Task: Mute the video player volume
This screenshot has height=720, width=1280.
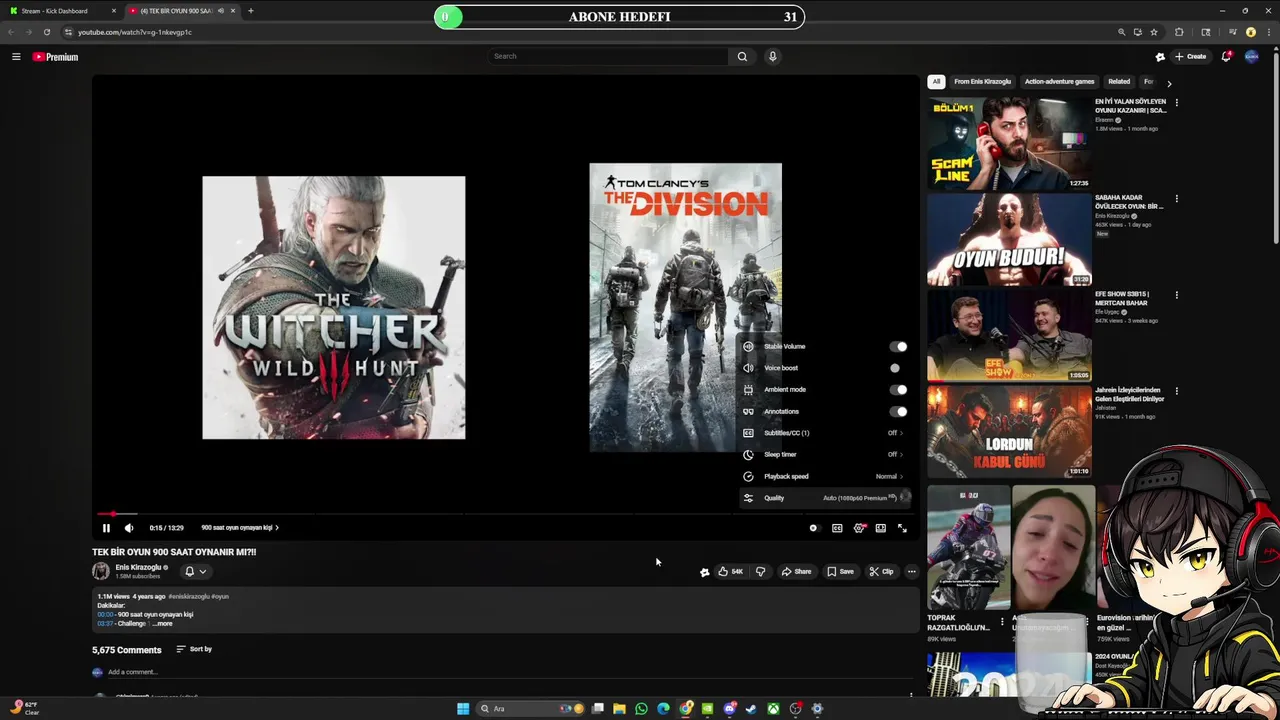Action: coord(129,528)
